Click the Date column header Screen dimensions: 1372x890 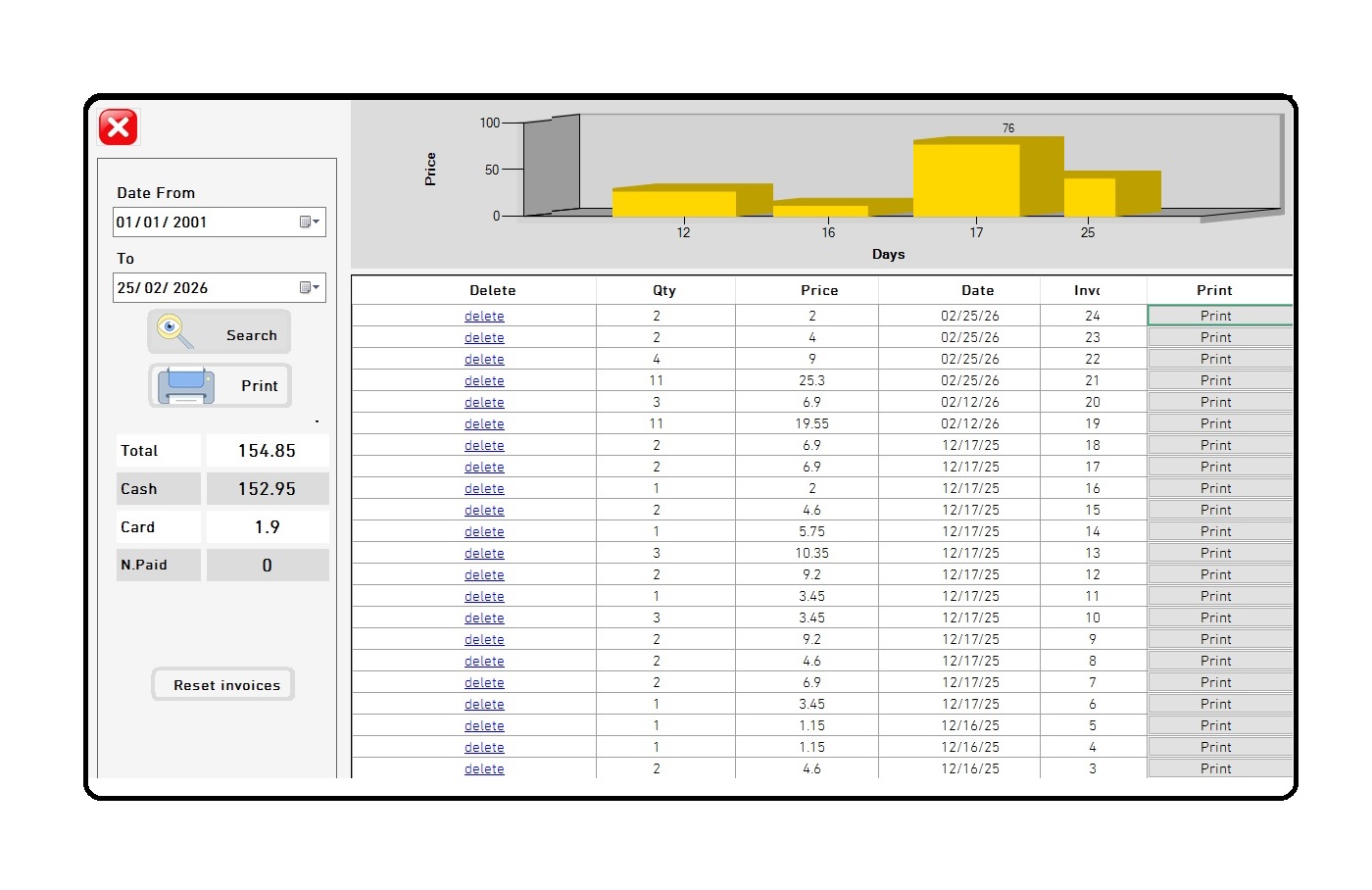[x=977, y=290]
